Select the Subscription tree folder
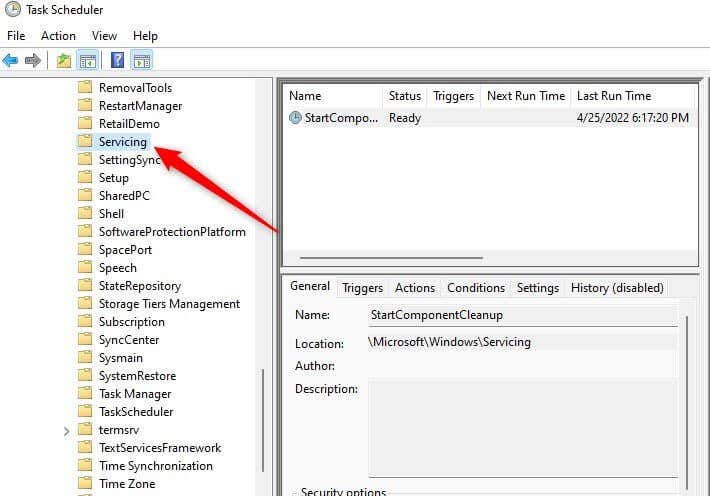The width and height of the screenshot is (710, 496). (x=132, y=322)
